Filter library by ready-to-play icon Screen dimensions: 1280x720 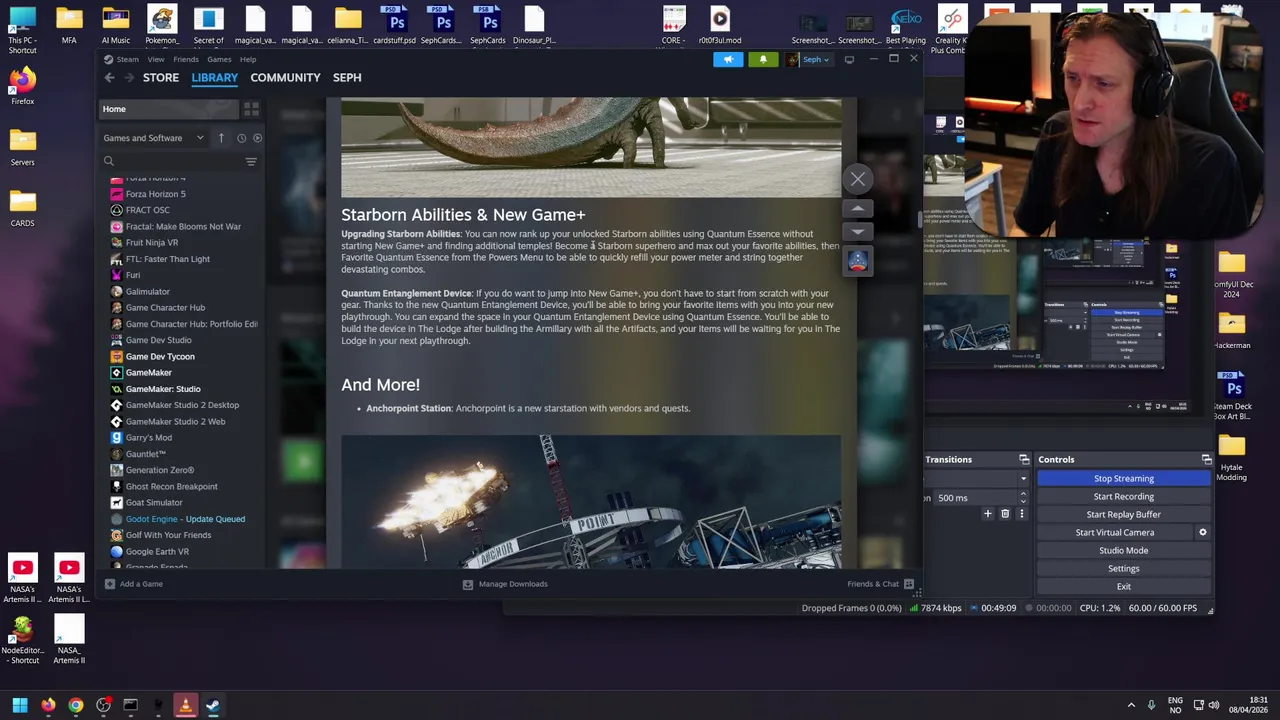(x=257, y=138)
